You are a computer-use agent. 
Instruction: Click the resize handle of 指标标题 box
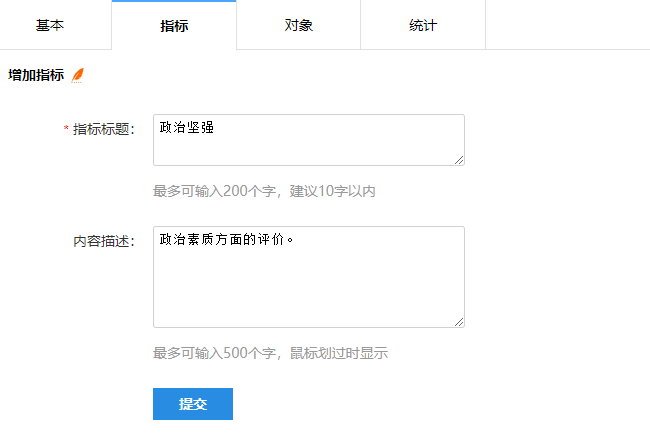(x=459, y=160)
